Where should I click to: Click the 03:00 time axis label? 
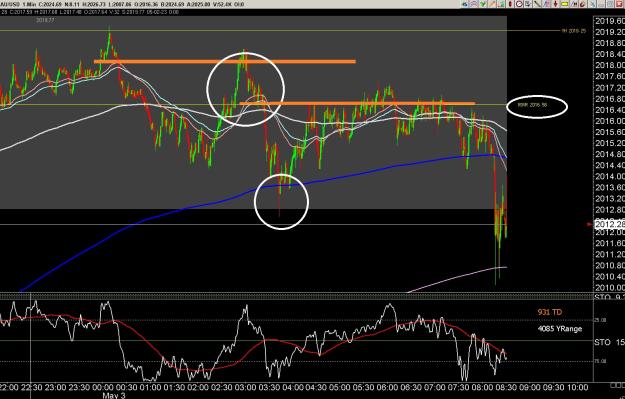(x=245, y=387)
